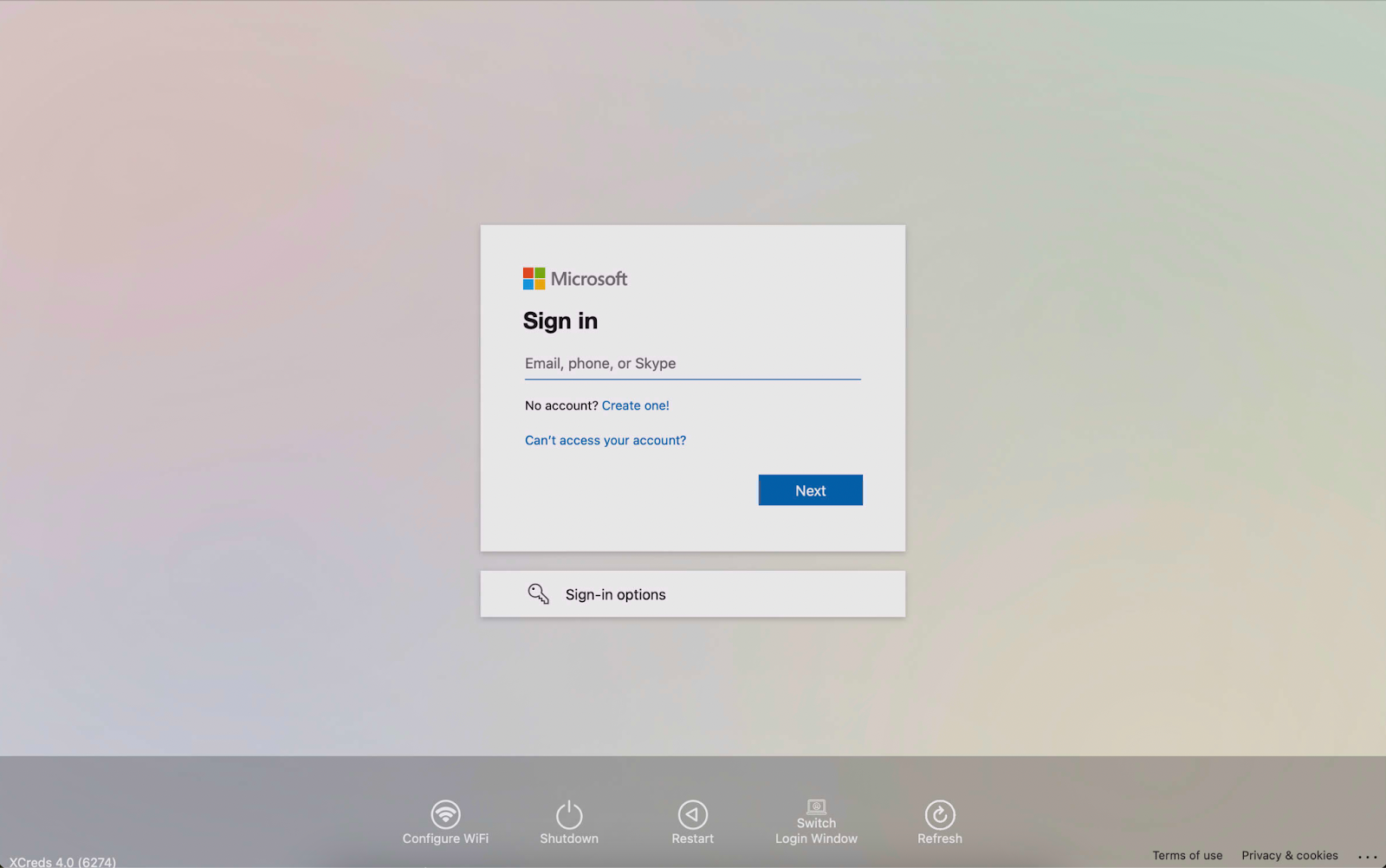This screenshot has height=868, width=1386.
Task: Open the Configure WiFi icon
Action: point(445,814)
